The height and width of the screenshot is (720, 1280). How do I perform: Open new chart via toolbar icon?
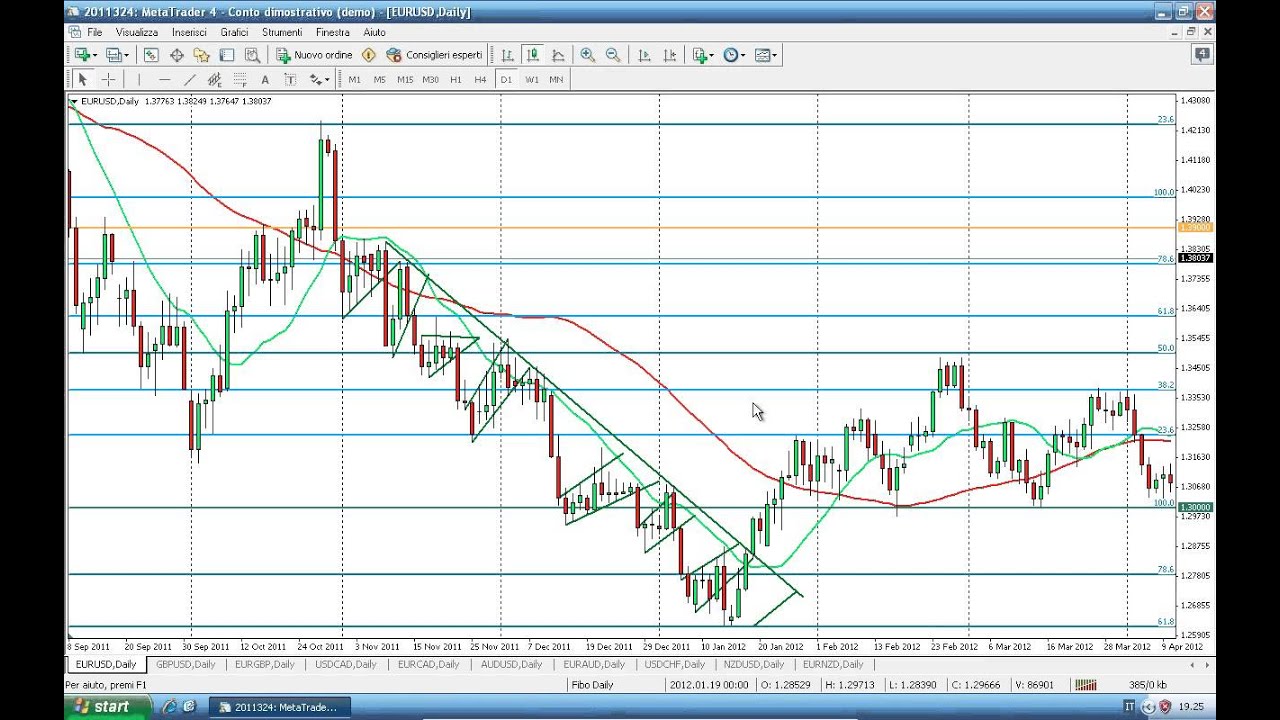[81, 55]
